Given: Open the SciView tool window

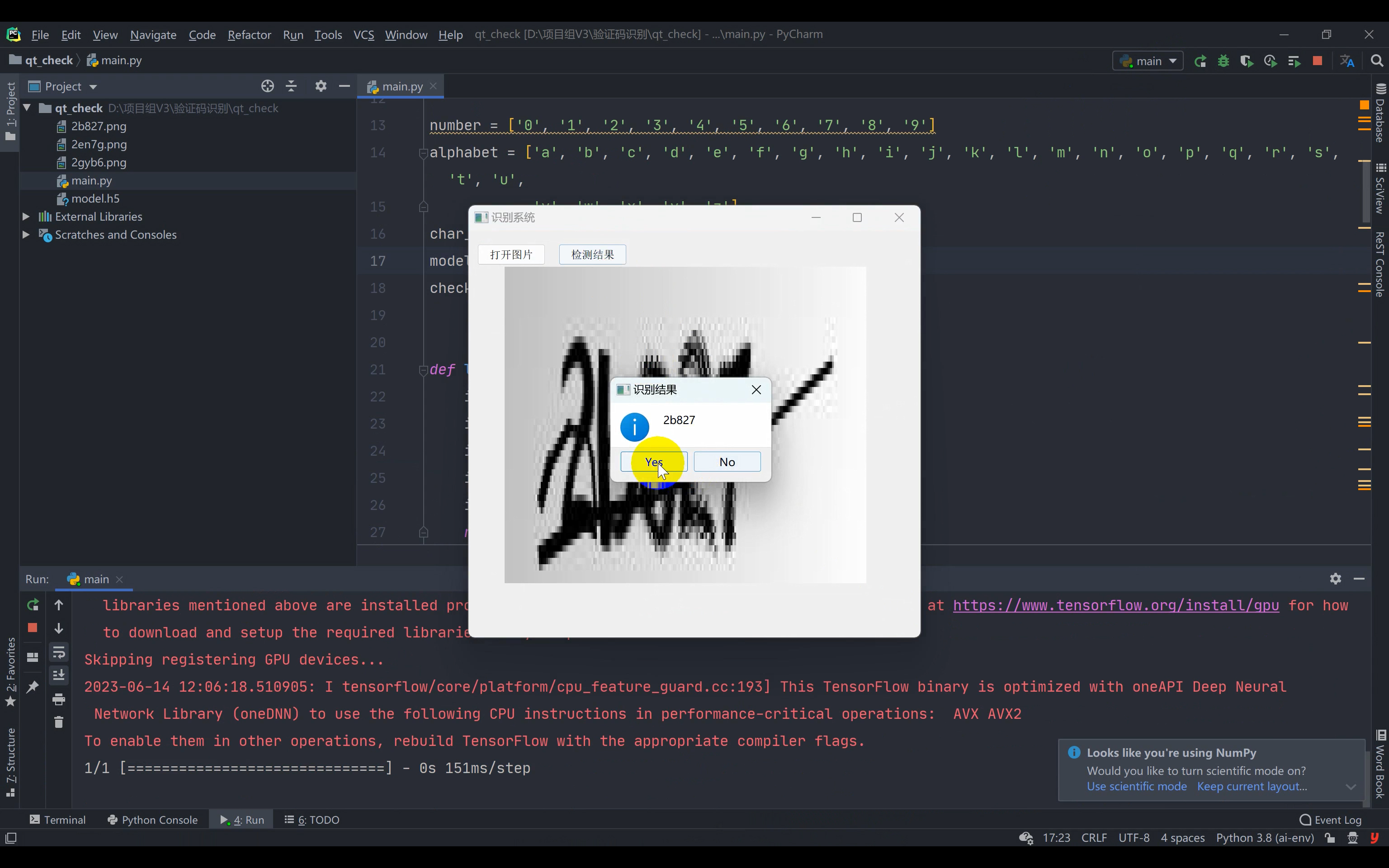Looking at the screenshot, I should (x=1380, y=189).
